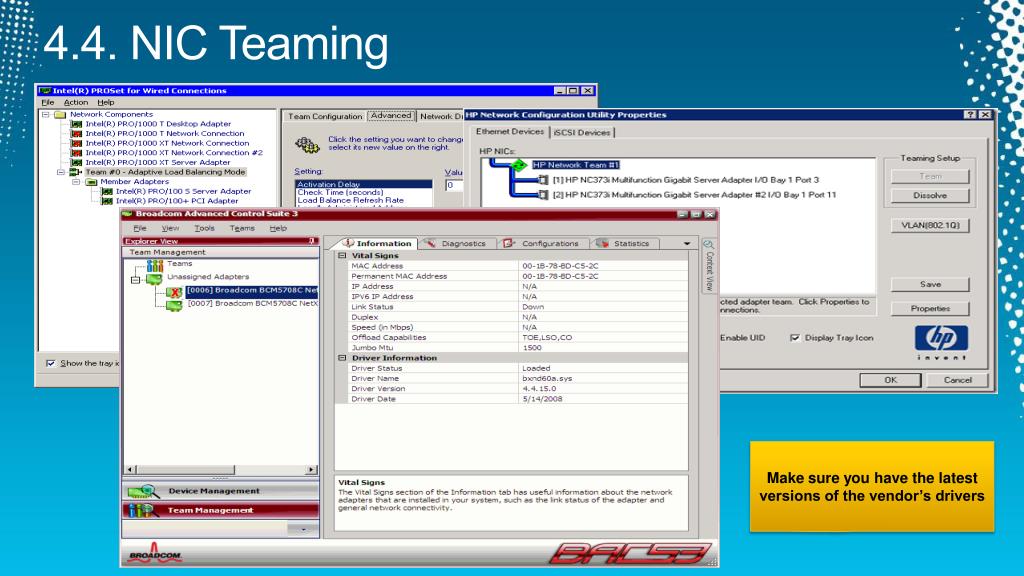Screen dimensions: 1024x576
Task: Collapse the Driver Information section
Action: (x=342, y=358)
